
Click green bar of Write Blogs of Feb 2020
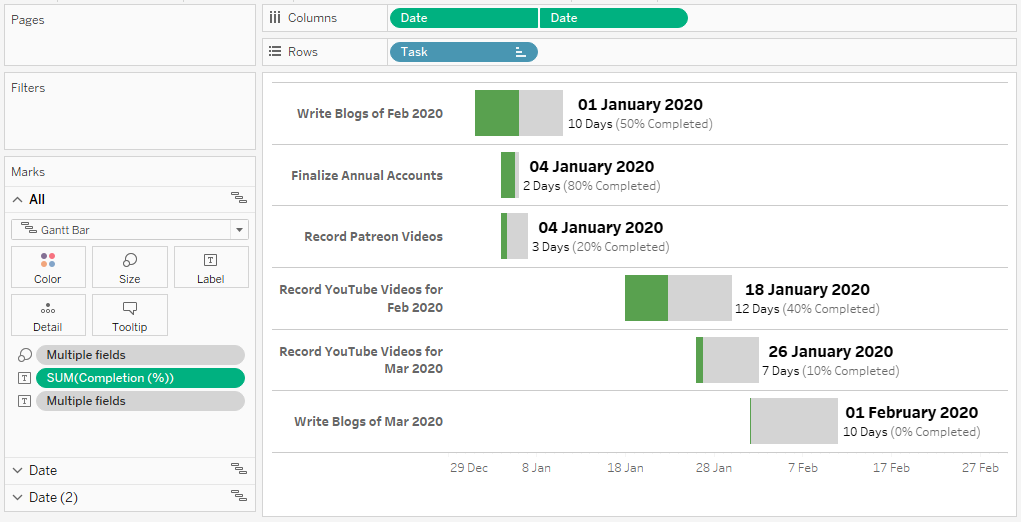pyautogui.click(x=497, y=113)
